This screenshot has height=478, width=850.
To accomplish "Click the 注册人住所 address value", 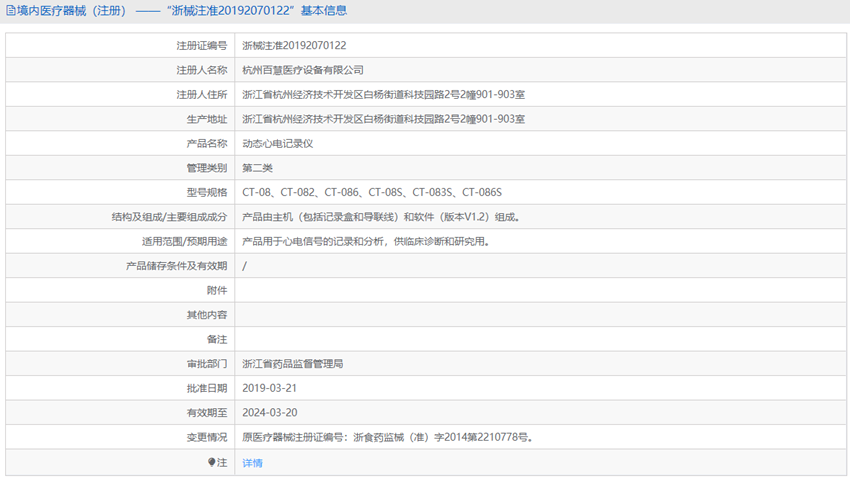I will [383, 94].
